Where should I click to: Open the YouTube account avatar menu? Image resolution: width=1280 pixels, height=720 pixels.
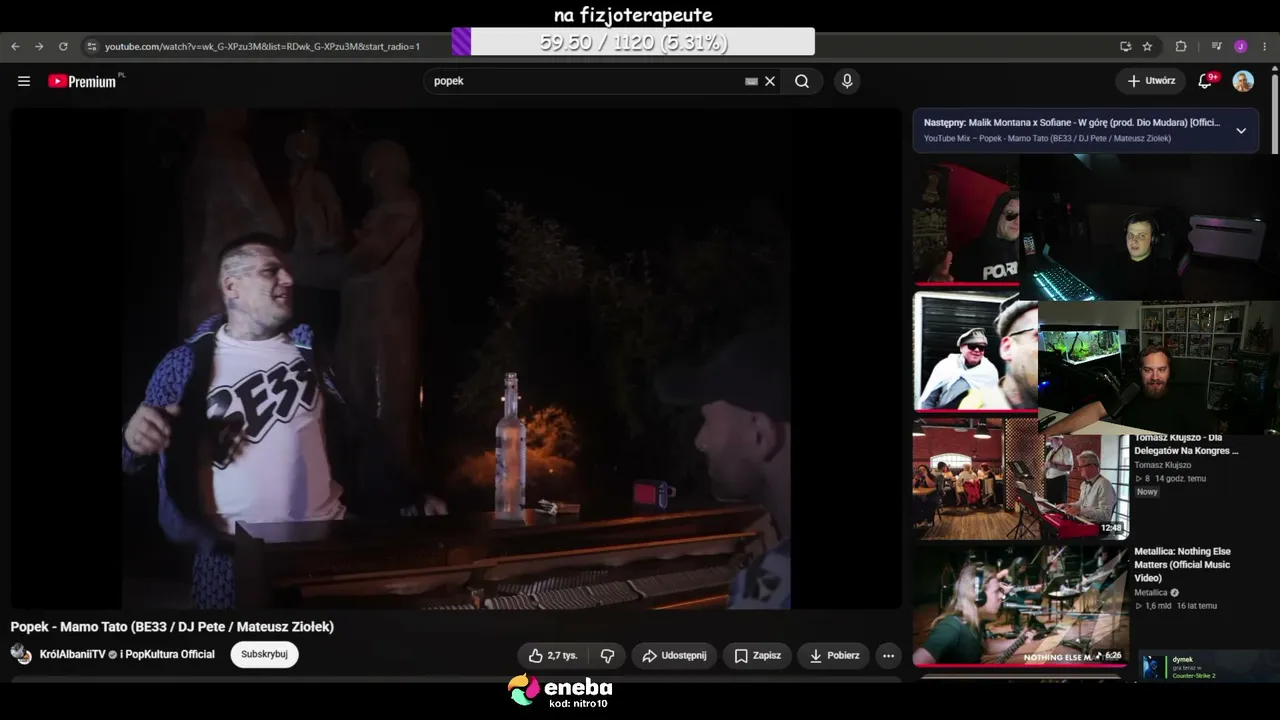[1243, 81]
